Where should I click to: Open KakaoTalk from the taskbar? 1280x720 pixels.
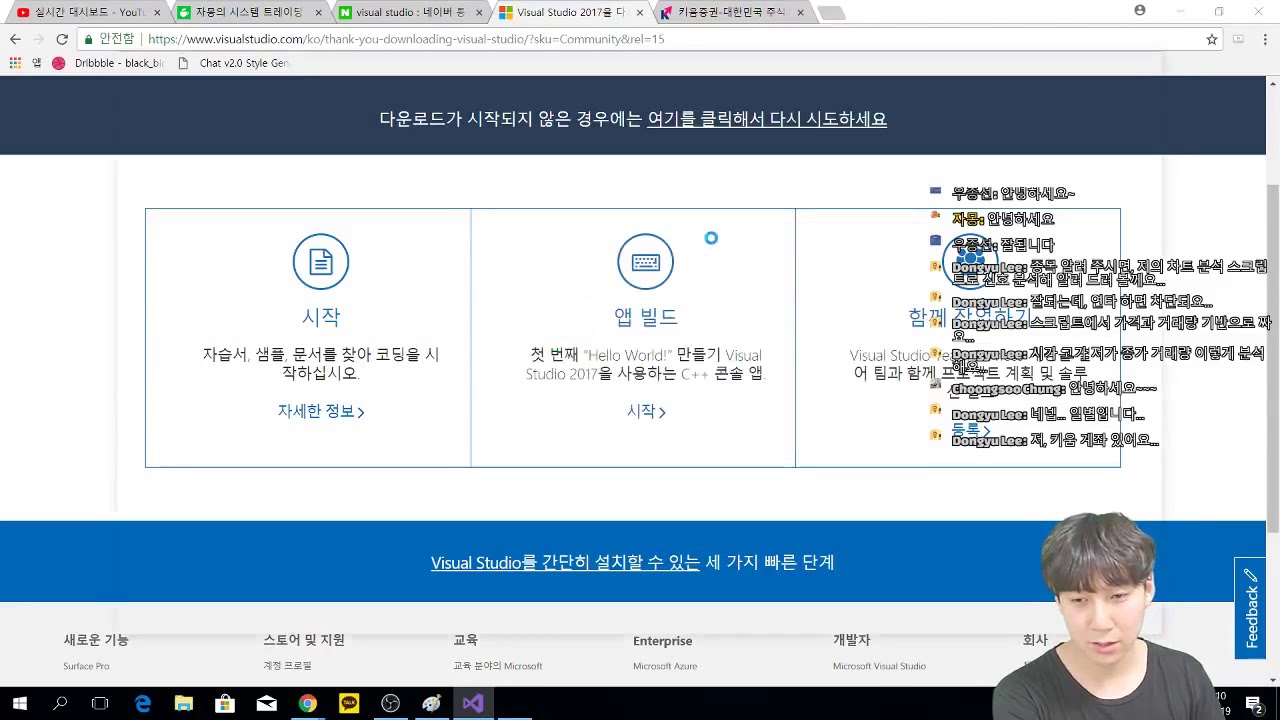pos(349,703)
